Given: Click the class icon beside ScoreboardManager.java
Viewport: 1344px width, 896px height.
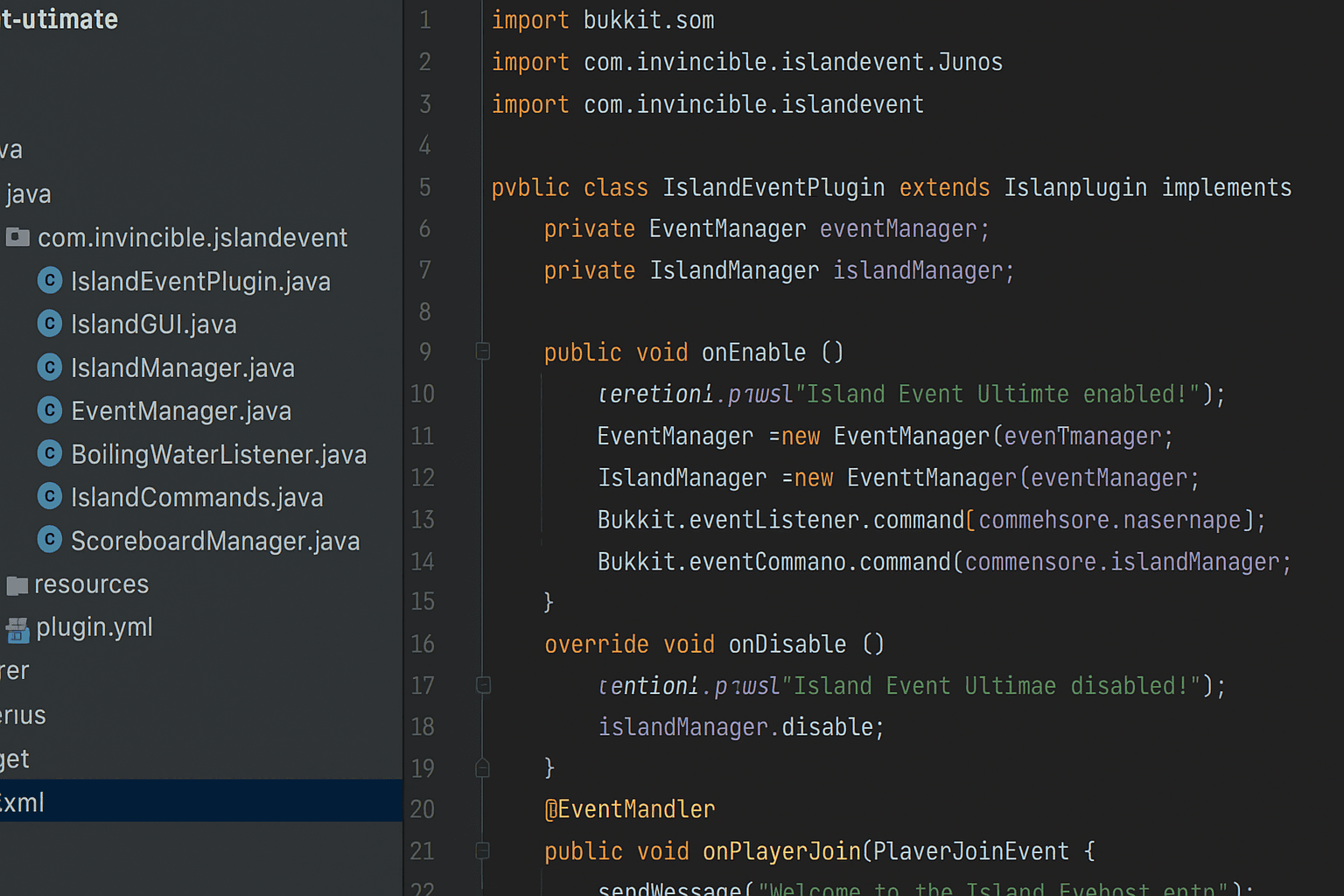Looking at the screenshot, I should pyautogui.click(x=50, y=540).
